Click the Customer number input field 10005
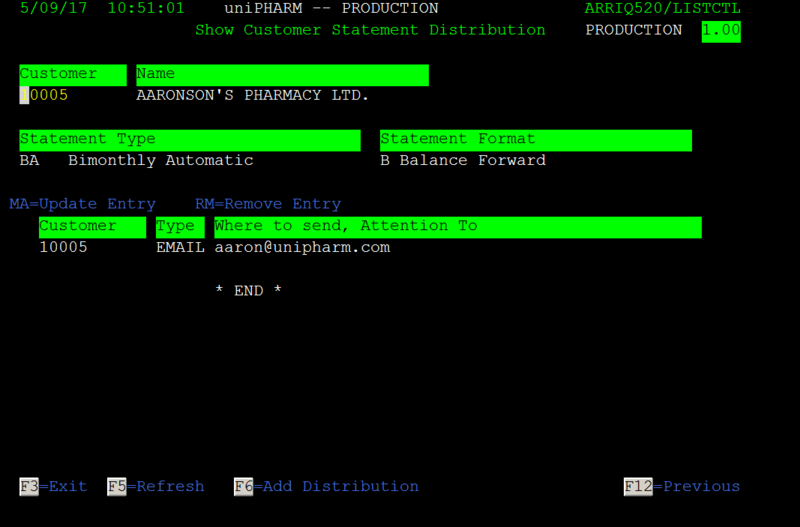This screenshot has width=800, height=527. 44,95
